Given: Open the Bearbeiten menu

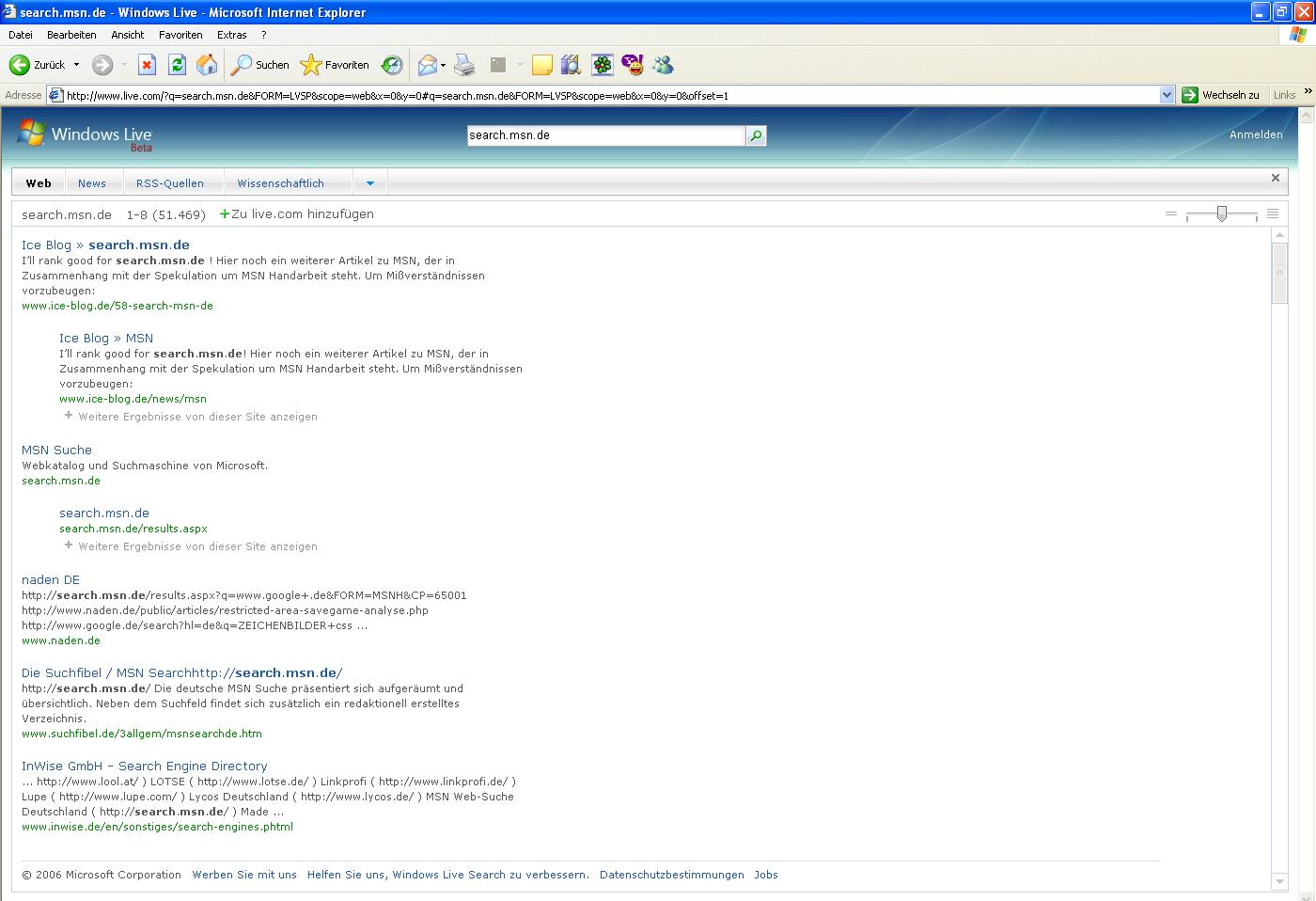Looking at the screenshot, I should [71, 35].
